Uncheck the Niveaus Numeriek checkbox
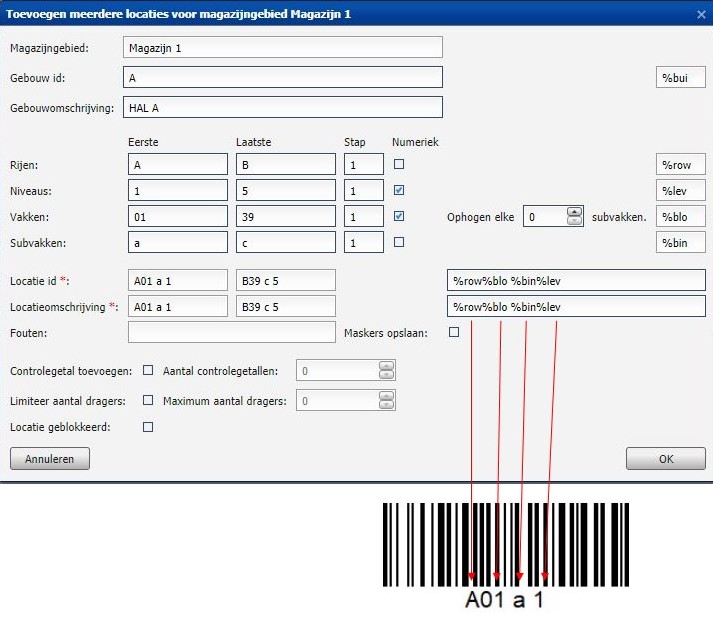The width and height of the screenshot is (713, 622). tap(399, 190)
